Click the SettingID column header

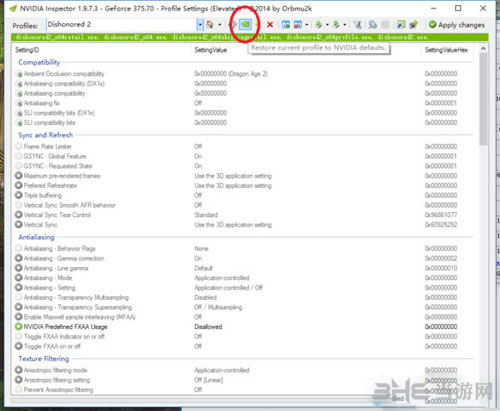pos(27,50)
